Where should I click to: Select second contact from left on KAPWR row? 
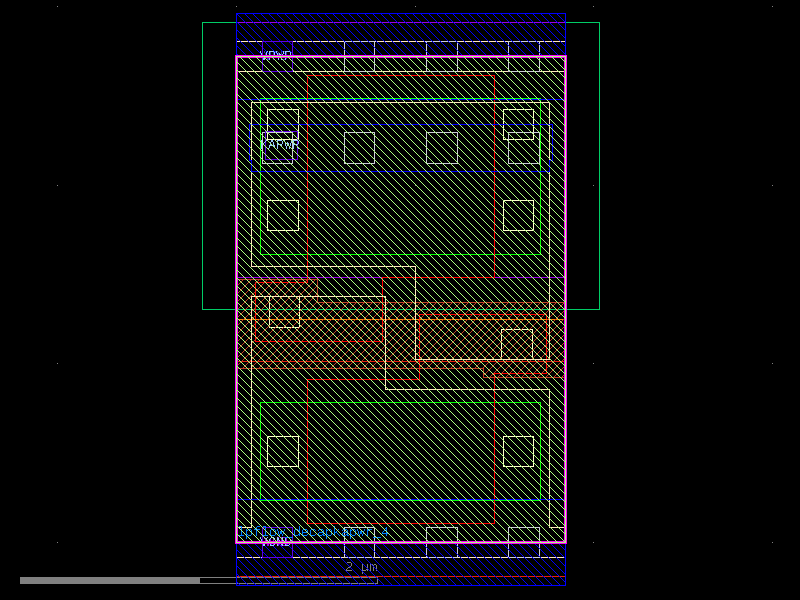pyautogui.click(x=359, y=148)
